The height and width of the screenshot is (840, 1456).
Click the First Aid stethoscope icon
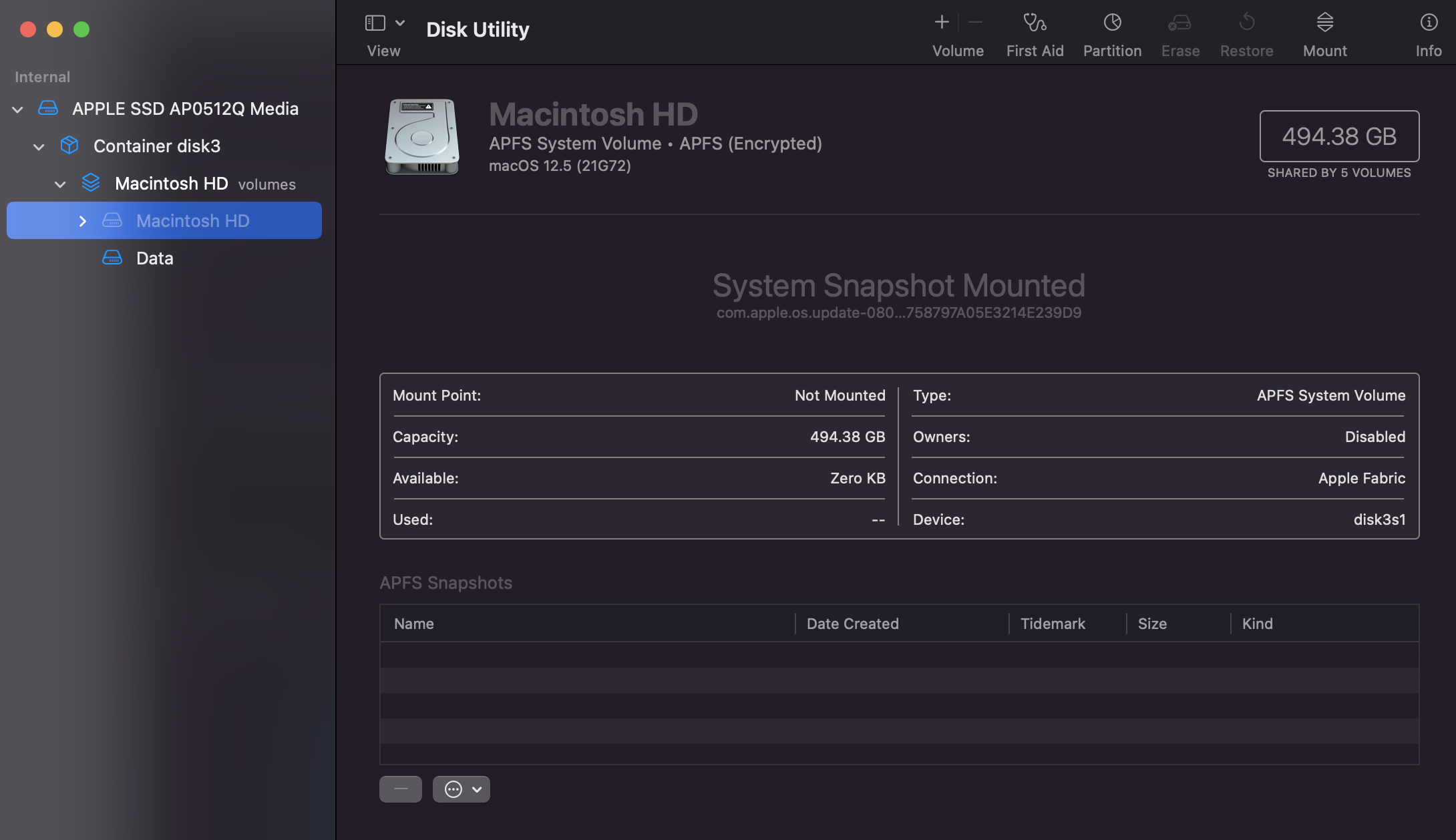(x=1035, y=23)
